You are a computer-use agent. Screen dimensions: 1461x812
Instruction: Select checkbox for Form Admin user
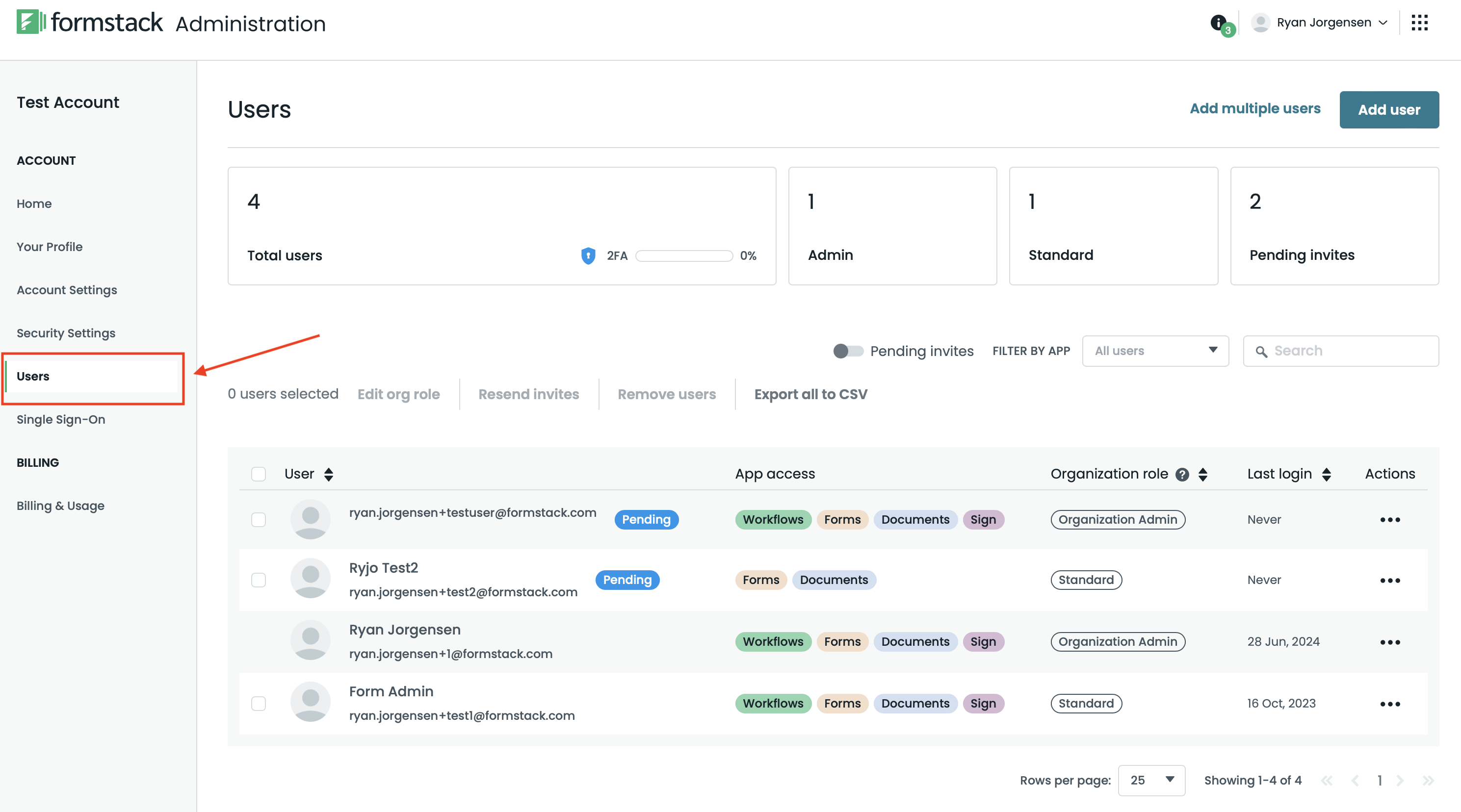tap(259, 704)
